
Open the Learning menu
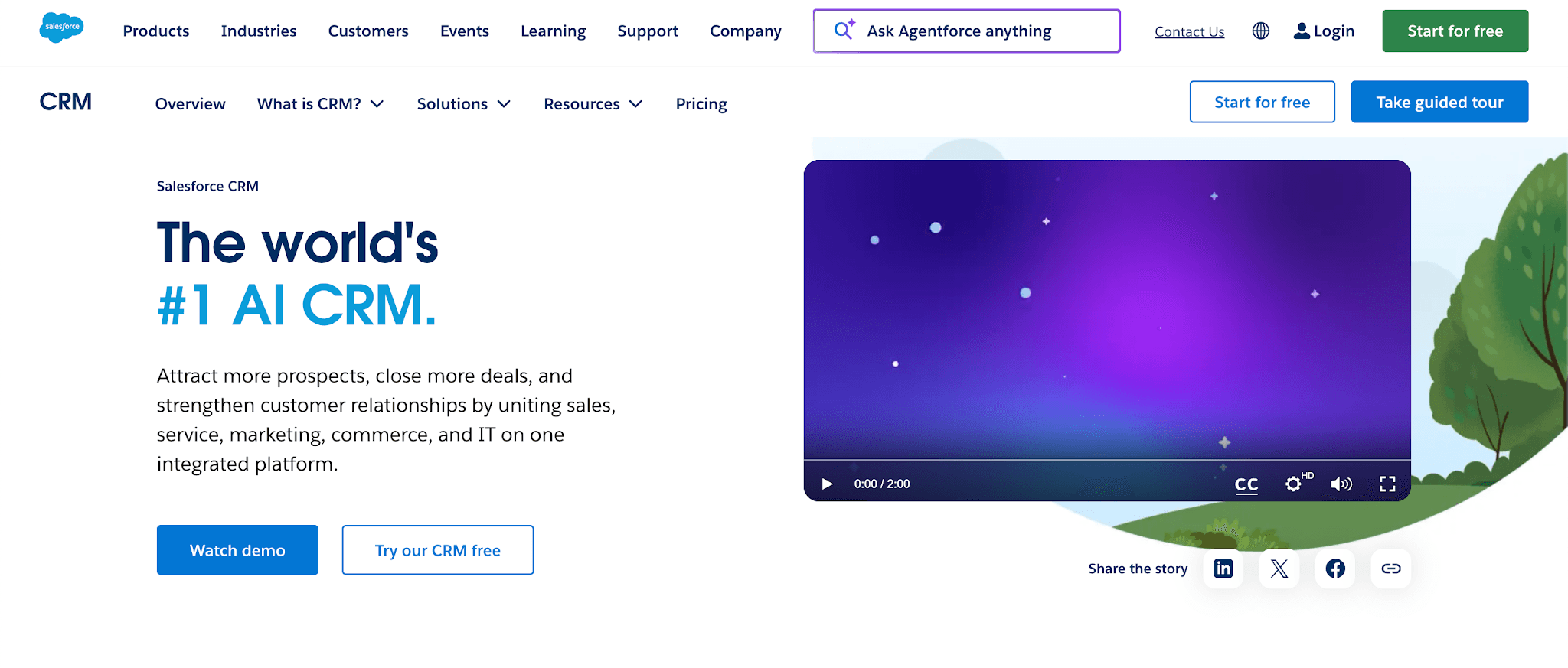(x=554, y=31)
